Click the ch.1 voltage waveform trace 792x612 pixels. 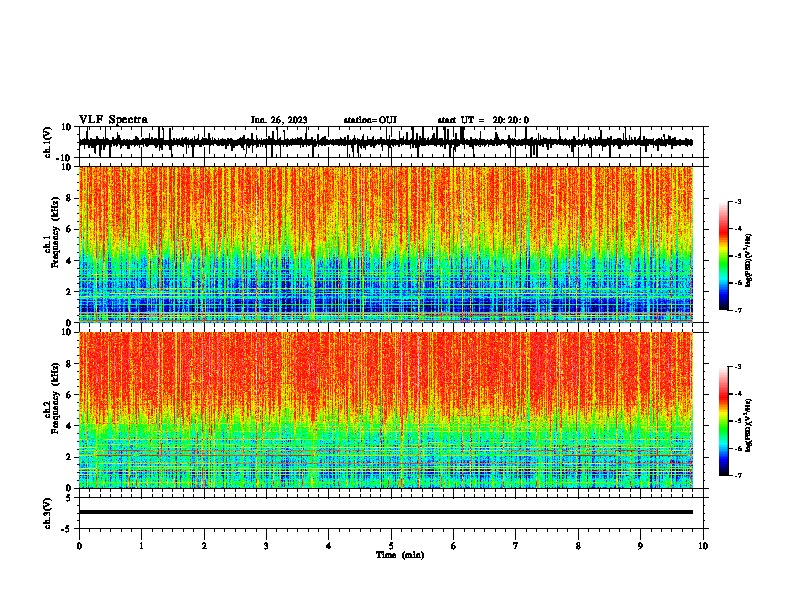[386, 142]
